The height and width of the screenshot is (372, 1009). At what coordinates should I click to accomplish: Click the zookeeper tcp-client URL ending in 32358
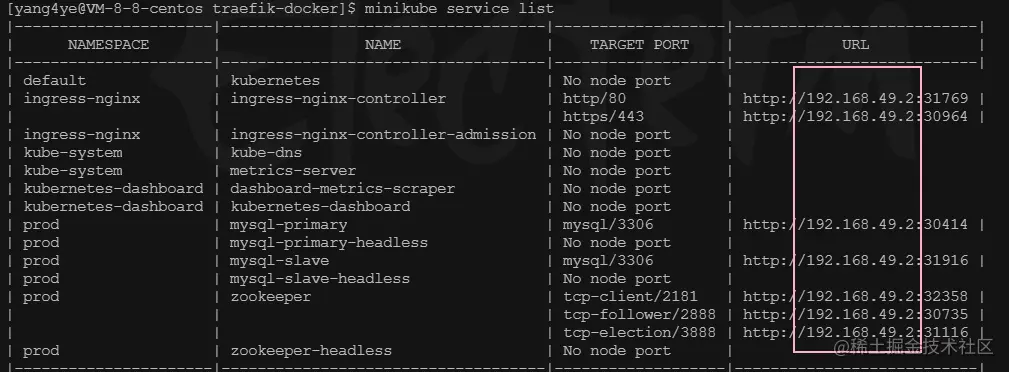pos(855,297)
